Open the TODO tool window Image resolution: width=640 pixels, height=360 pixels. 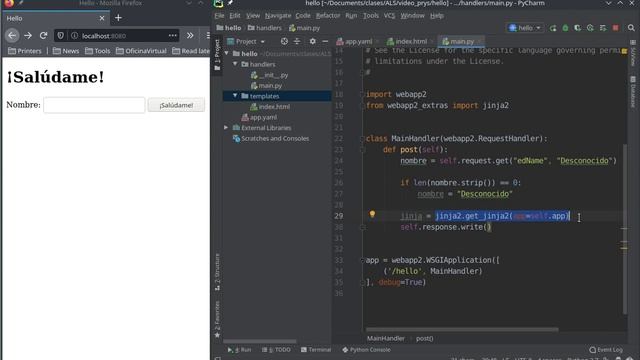pos(276,350)
